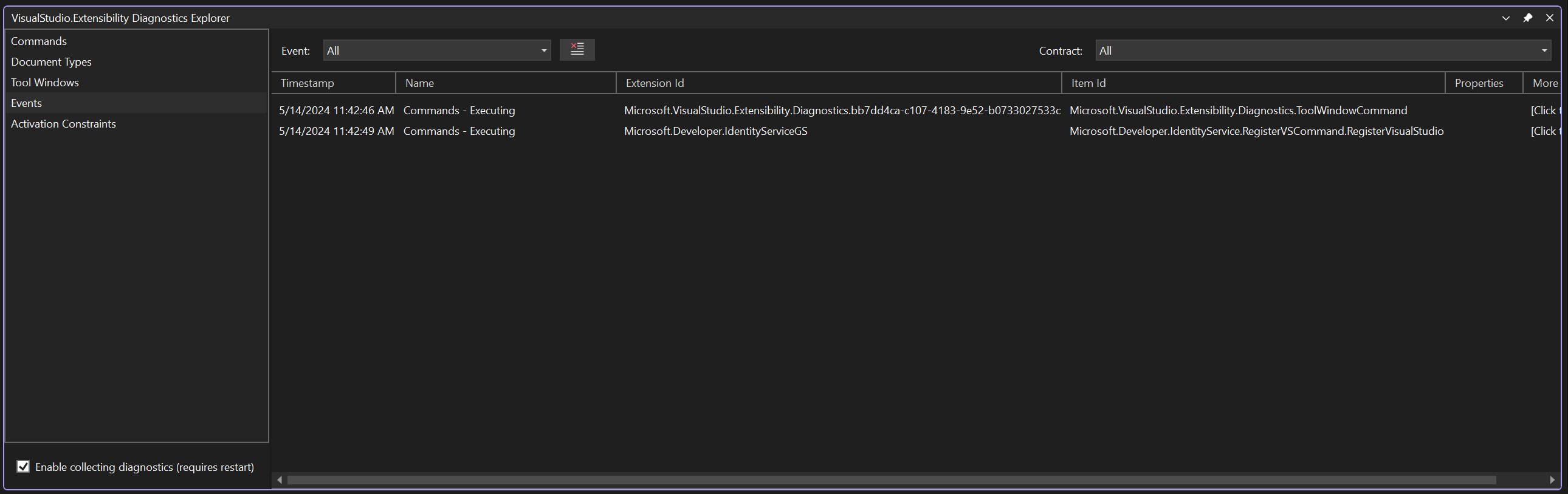
Task: Close the Diagnostics Explorer tool window
Action: (x=1550, y=18)
